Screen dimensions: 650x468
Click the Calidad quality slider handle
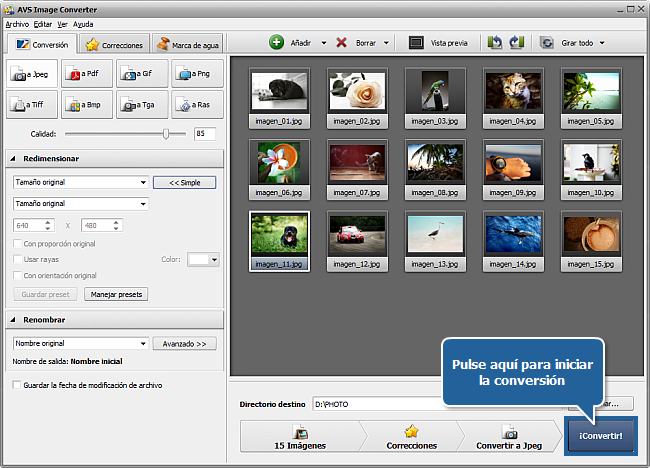(x=165, y=133)
